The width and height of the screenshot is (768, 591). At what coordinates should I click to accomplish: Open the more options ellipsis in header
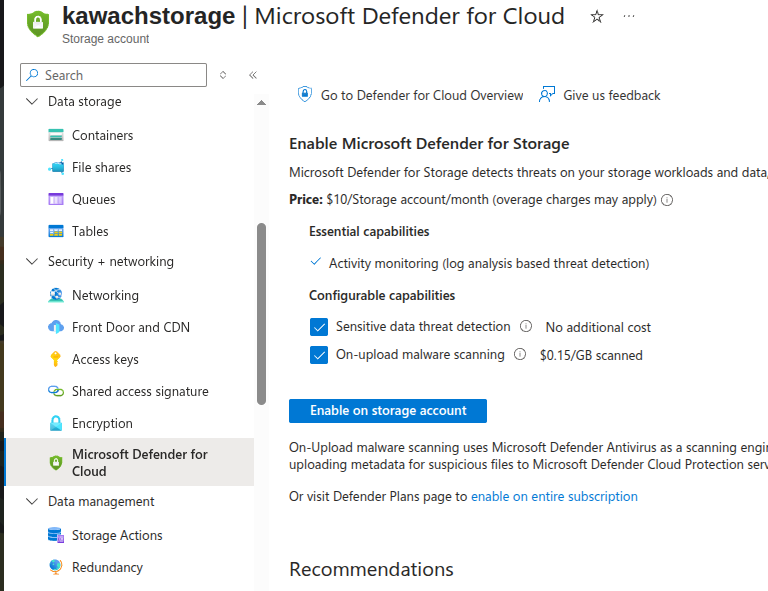(x=629, y=16)
